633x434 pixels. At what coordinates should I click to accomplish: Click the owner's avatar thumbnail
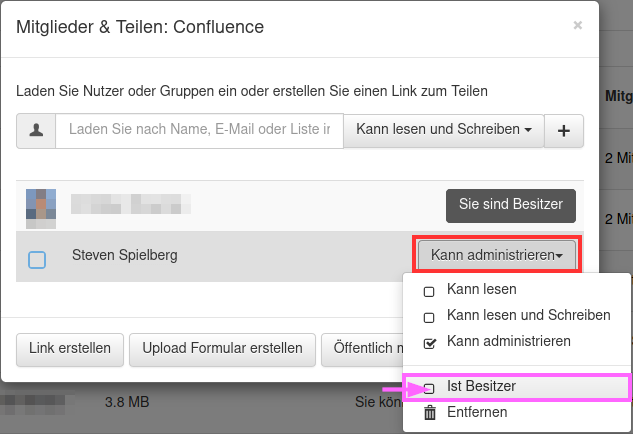point(41,205)
